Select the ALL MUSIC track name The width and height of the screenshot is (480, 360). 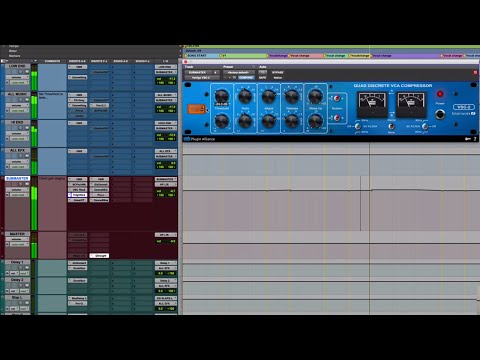17,94
